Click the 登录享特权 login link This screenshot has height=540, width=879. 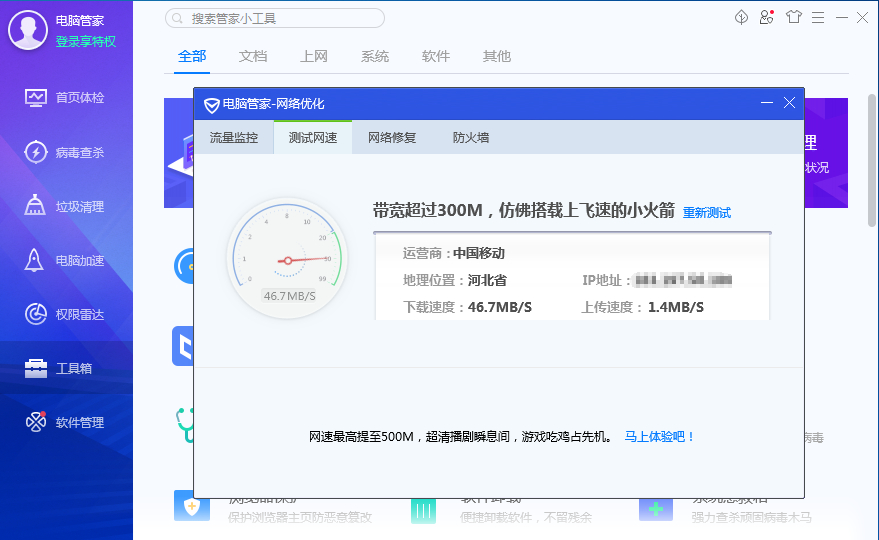point(86,41)
